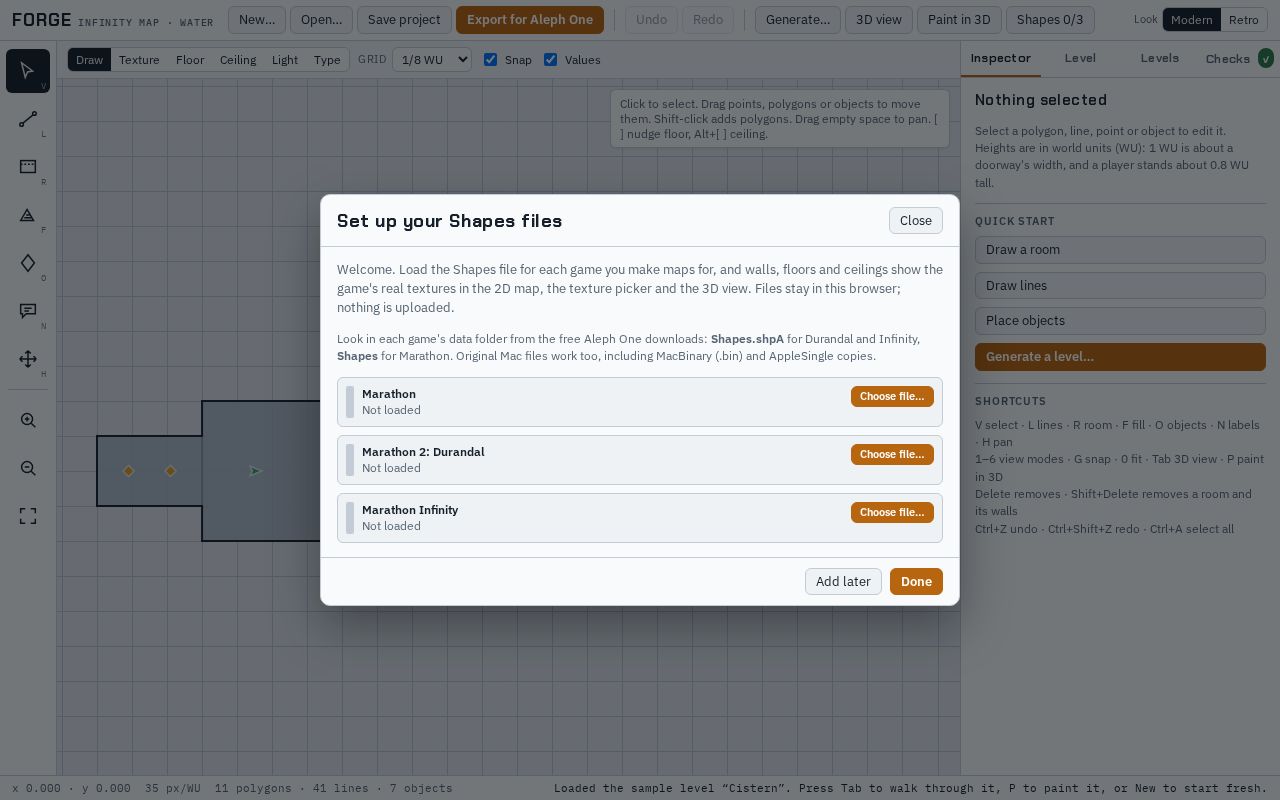
Task: Click Save project
Action: pyautogui.click(x=404, y=20)
